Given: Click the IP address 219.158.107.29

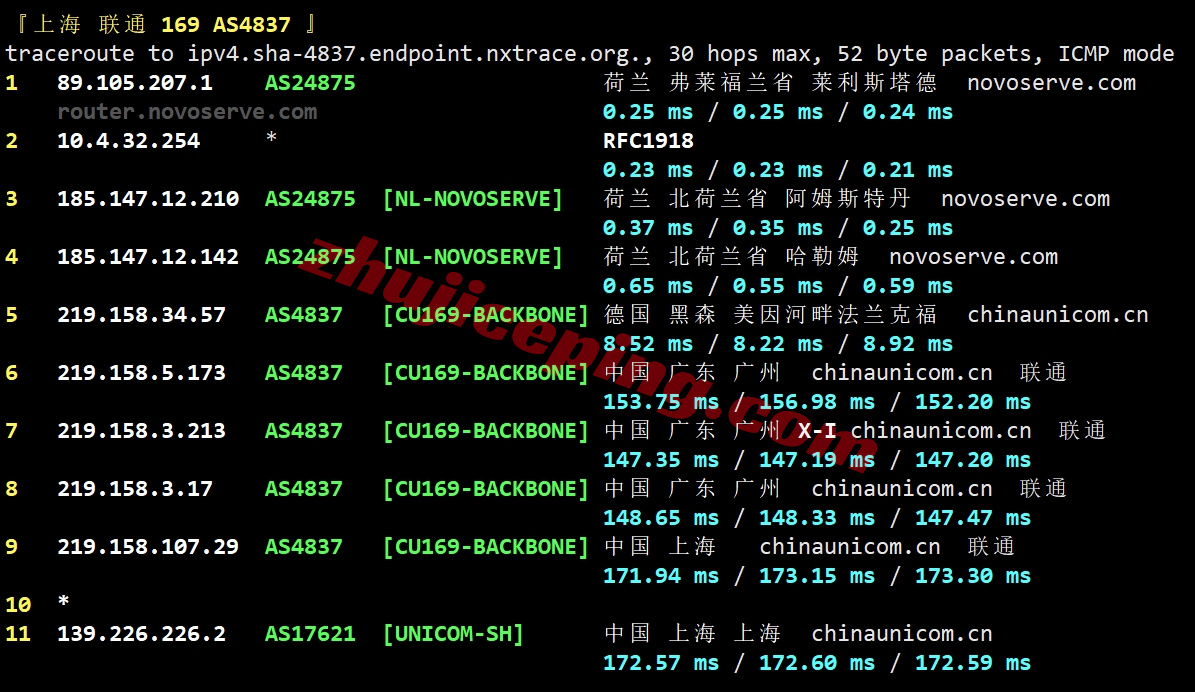Looking at the screenshot, I should pyautogui.click(x=148, y=546).
